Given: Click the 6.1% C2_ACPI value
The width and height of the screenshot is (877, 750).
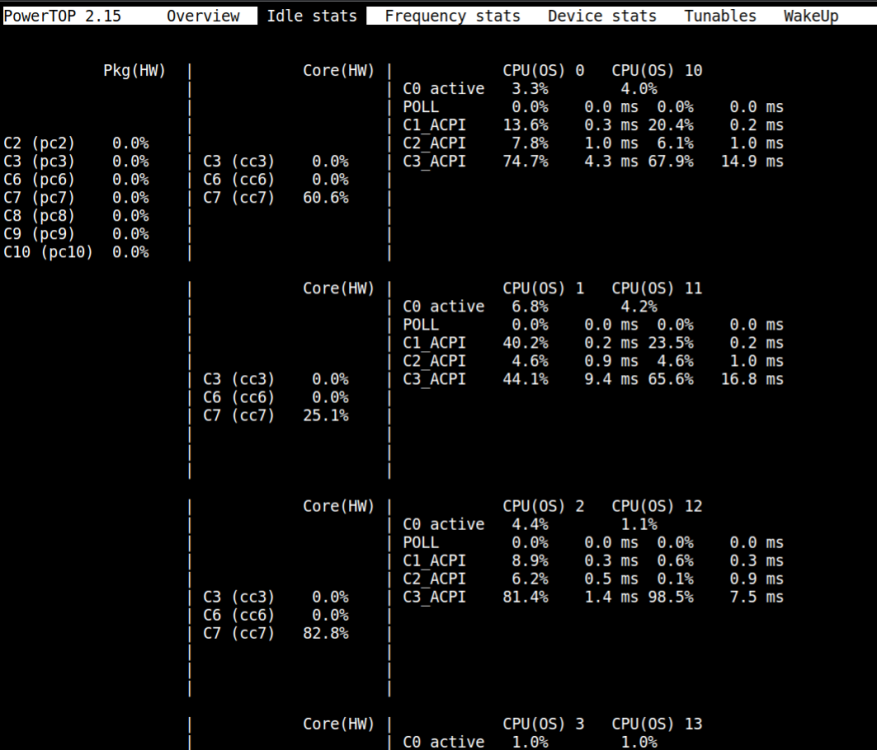Looking at the screenshot, I should click(675, 143).
